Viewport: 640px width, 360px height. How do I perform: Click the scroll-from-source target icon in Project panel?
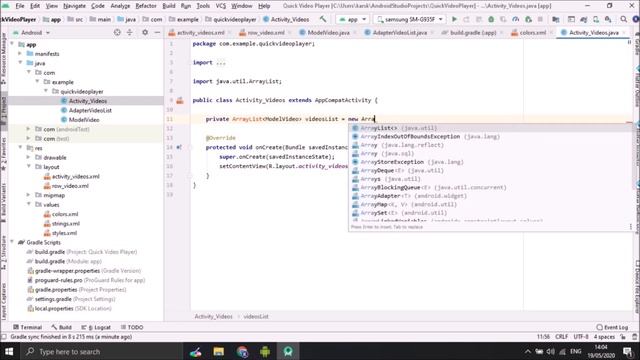point(117,32)
